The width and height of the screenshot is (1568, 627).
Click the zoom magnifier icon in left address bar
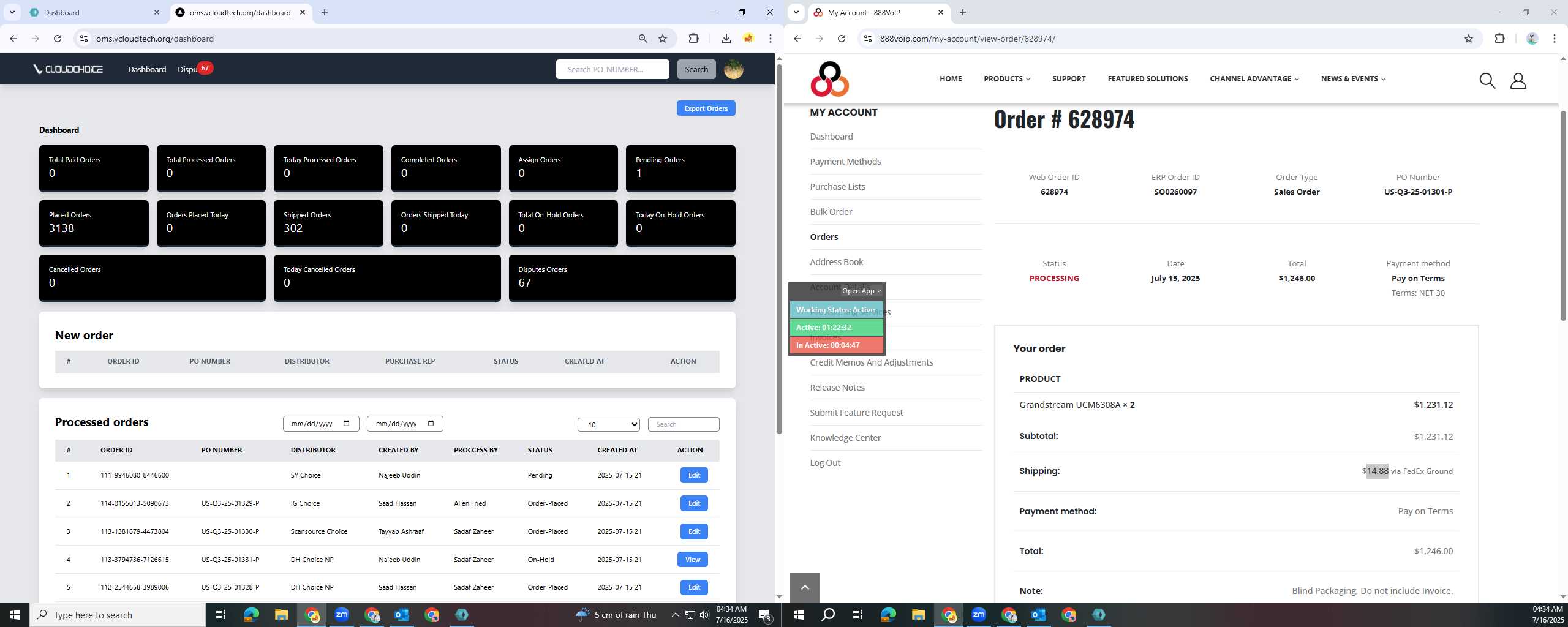pyautogui.click(x=643, y=39)
